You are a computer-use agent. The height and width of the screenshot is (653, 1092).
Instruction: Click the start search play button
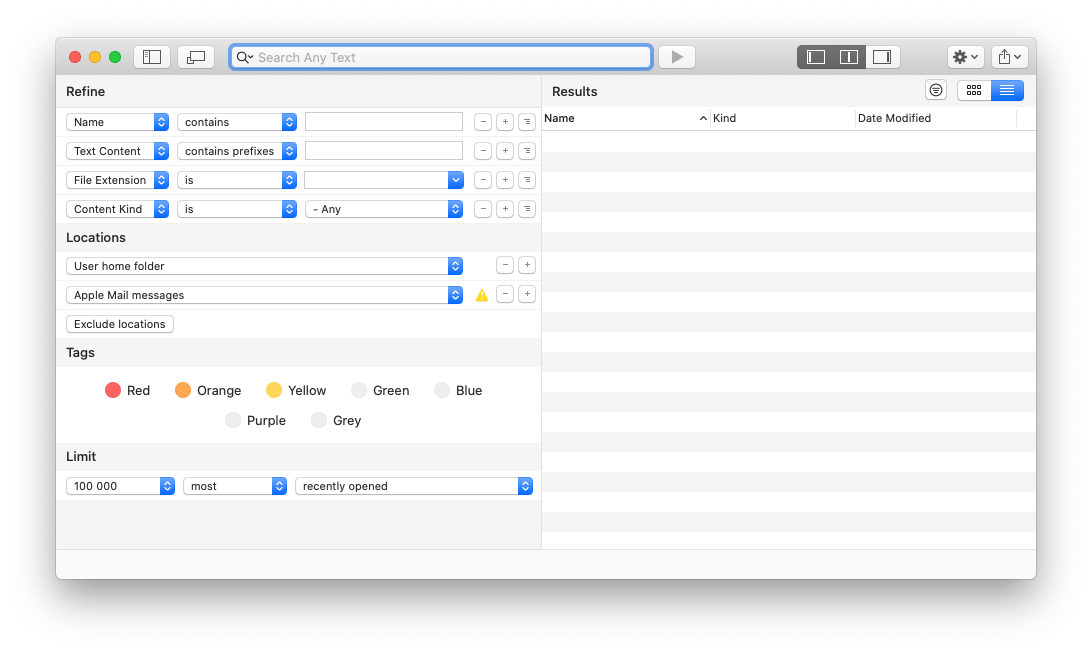(x=677, y=57)
